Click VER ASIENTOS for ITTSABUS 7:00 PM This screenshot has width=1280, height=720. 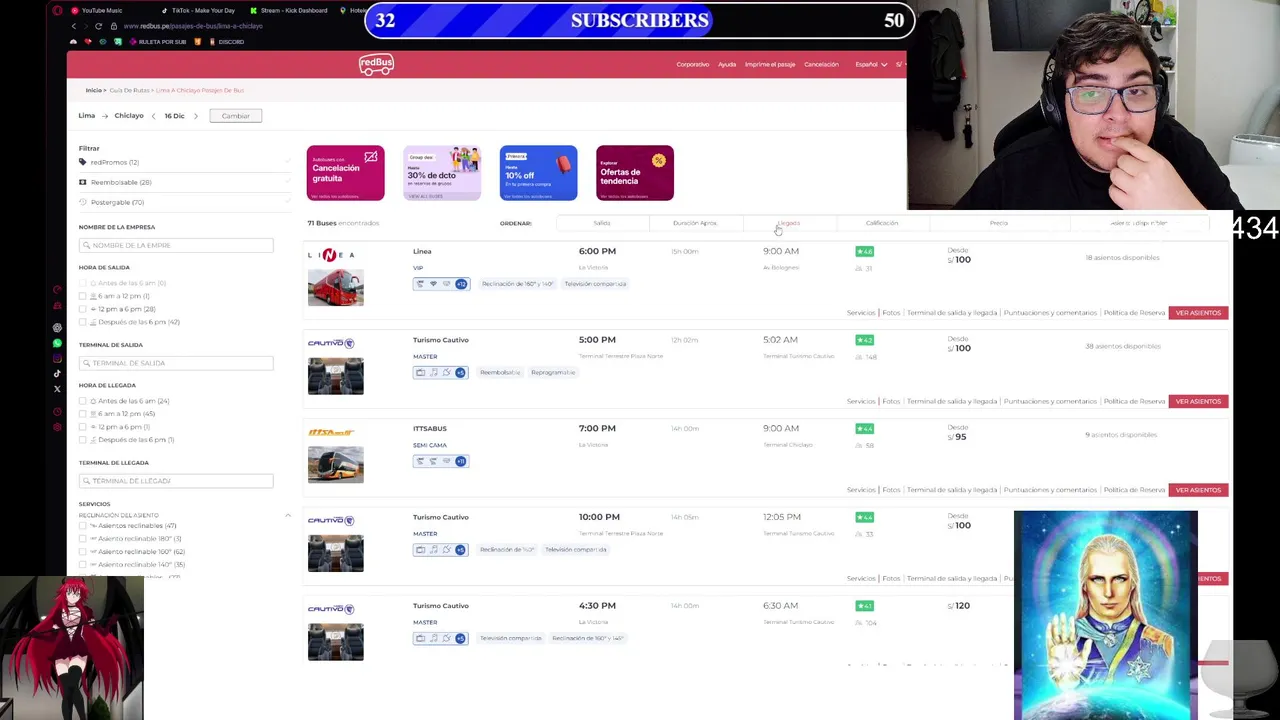click(1198, 490)
